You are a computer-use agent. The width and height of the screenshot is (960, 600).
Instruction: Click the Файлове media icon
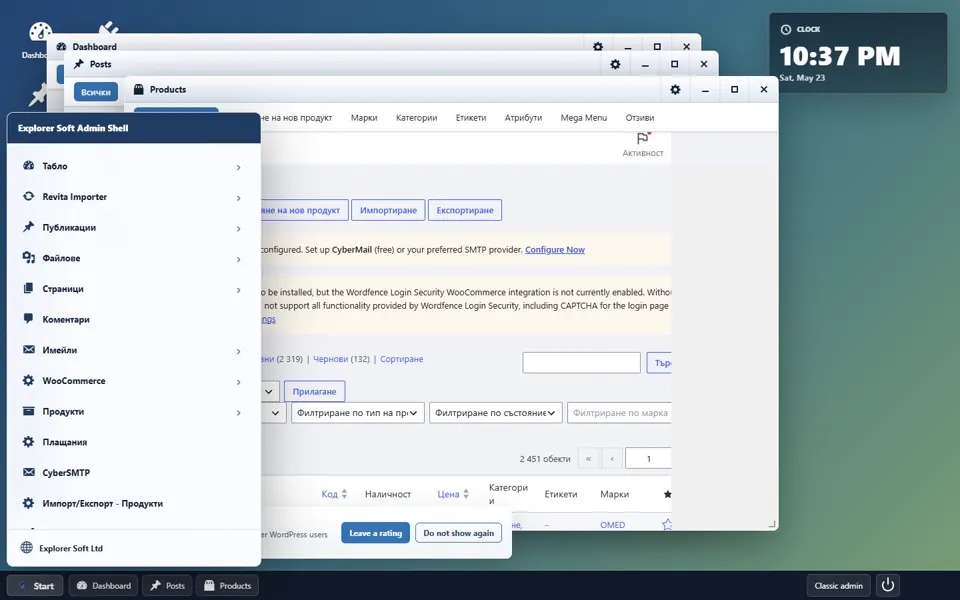(28, 257)
